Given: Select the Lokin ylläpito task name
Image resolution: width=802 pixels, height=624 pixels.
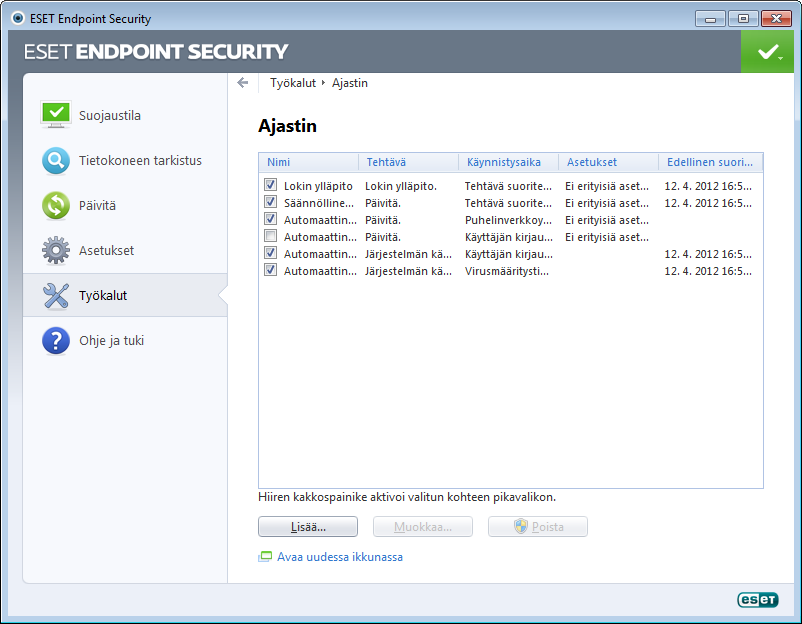Looking at the screenshot, I should click(x=318, y=186).
